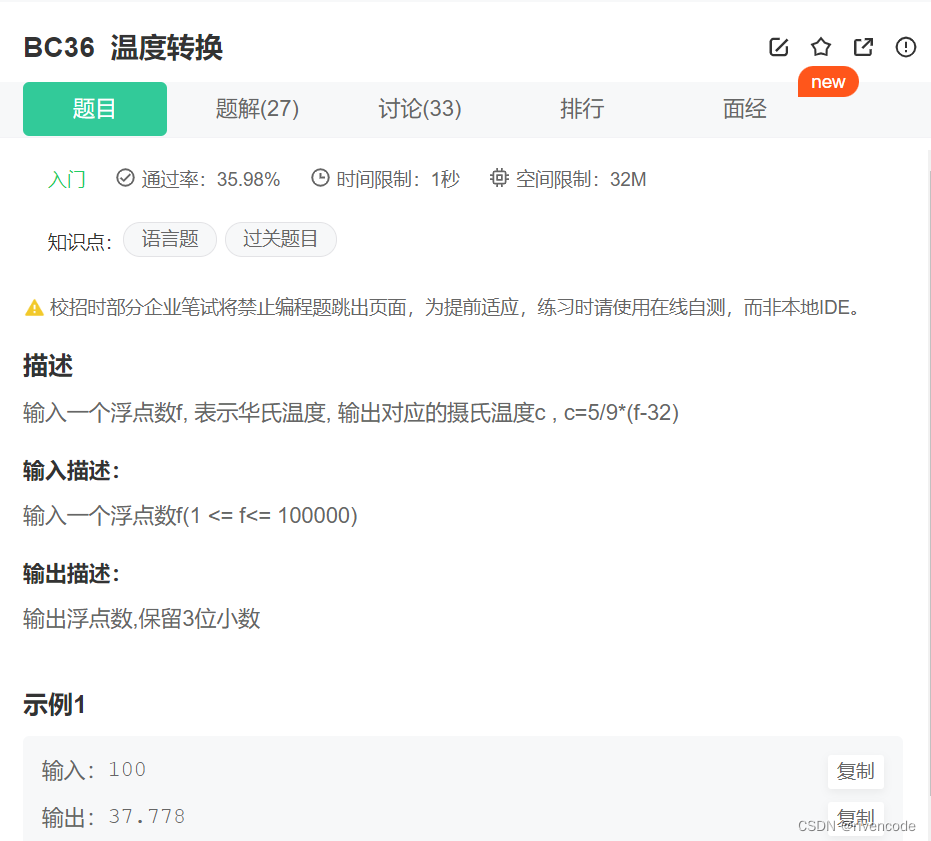Image resolution: width=931 pixels, height=841 pixels.
Task: Click the edit pen icon at top right
Action: click(778, 47)
